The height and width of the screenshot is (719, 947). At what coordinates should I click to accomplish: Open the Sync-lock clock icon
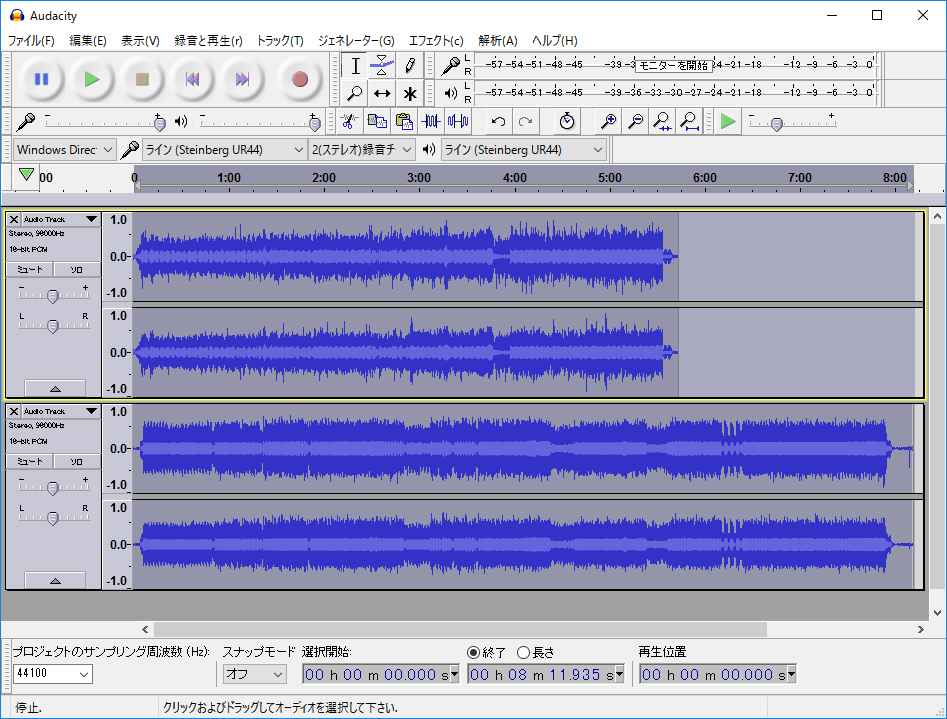click(x=567, y=121)
